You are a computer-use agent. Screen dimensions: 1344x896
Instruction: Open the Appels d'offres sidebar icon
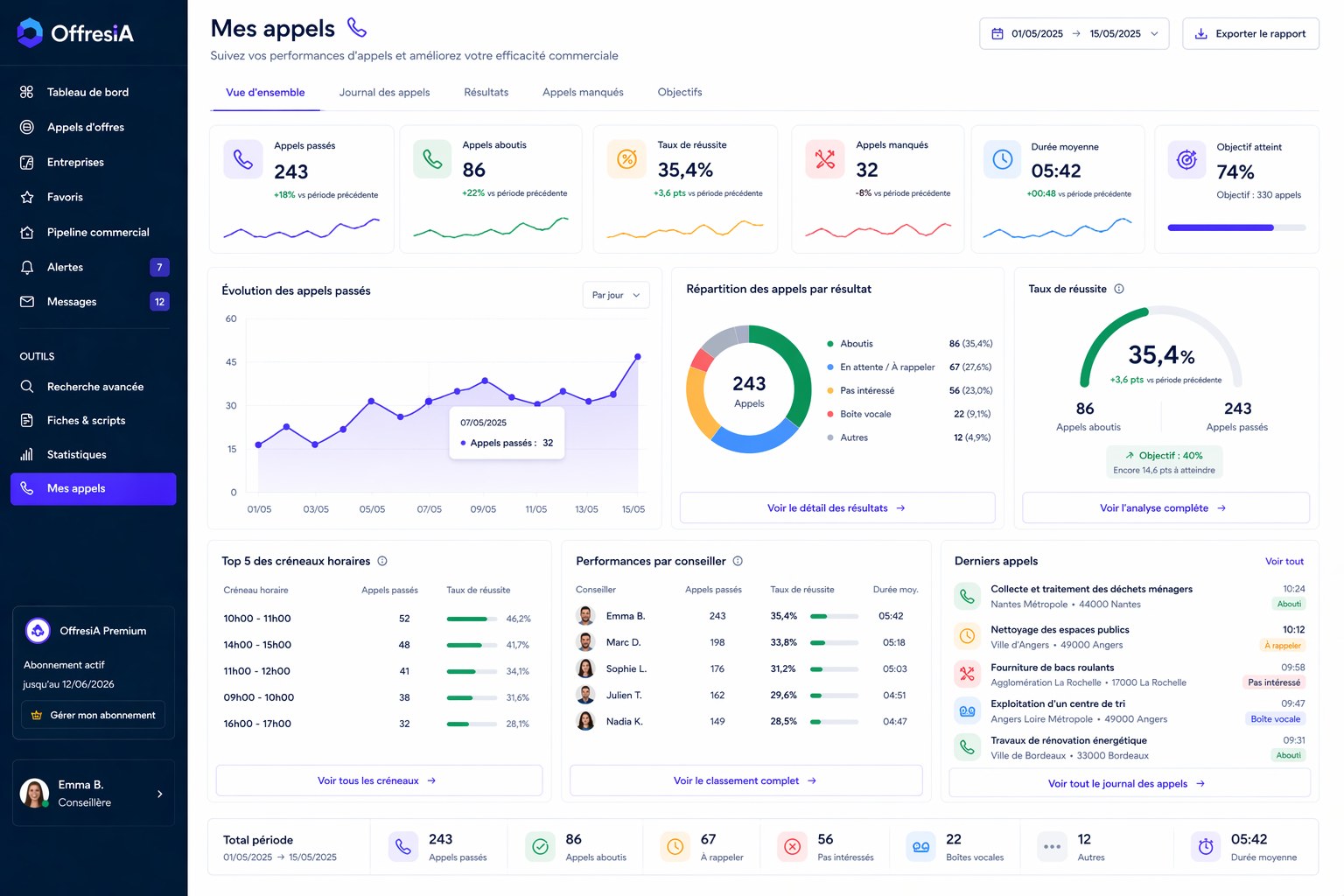point(27,127)
